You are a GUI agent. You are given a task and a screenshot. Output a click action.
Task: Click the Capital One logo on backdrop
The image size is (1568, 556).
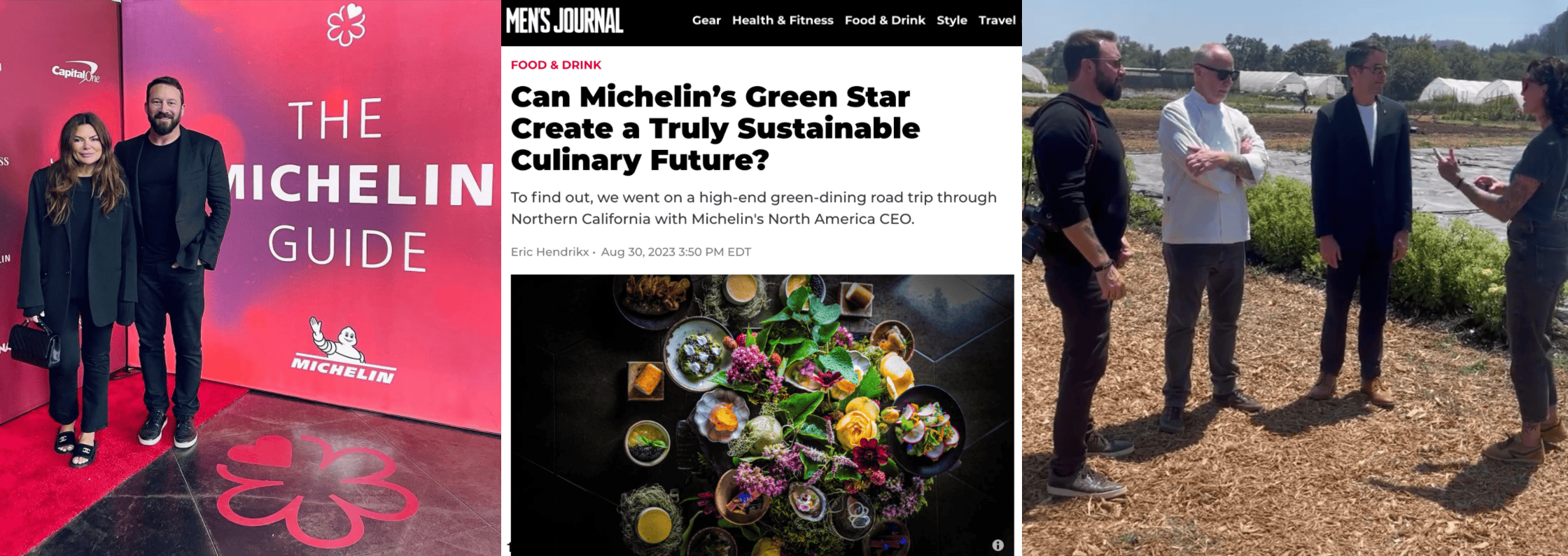(76, 72)
